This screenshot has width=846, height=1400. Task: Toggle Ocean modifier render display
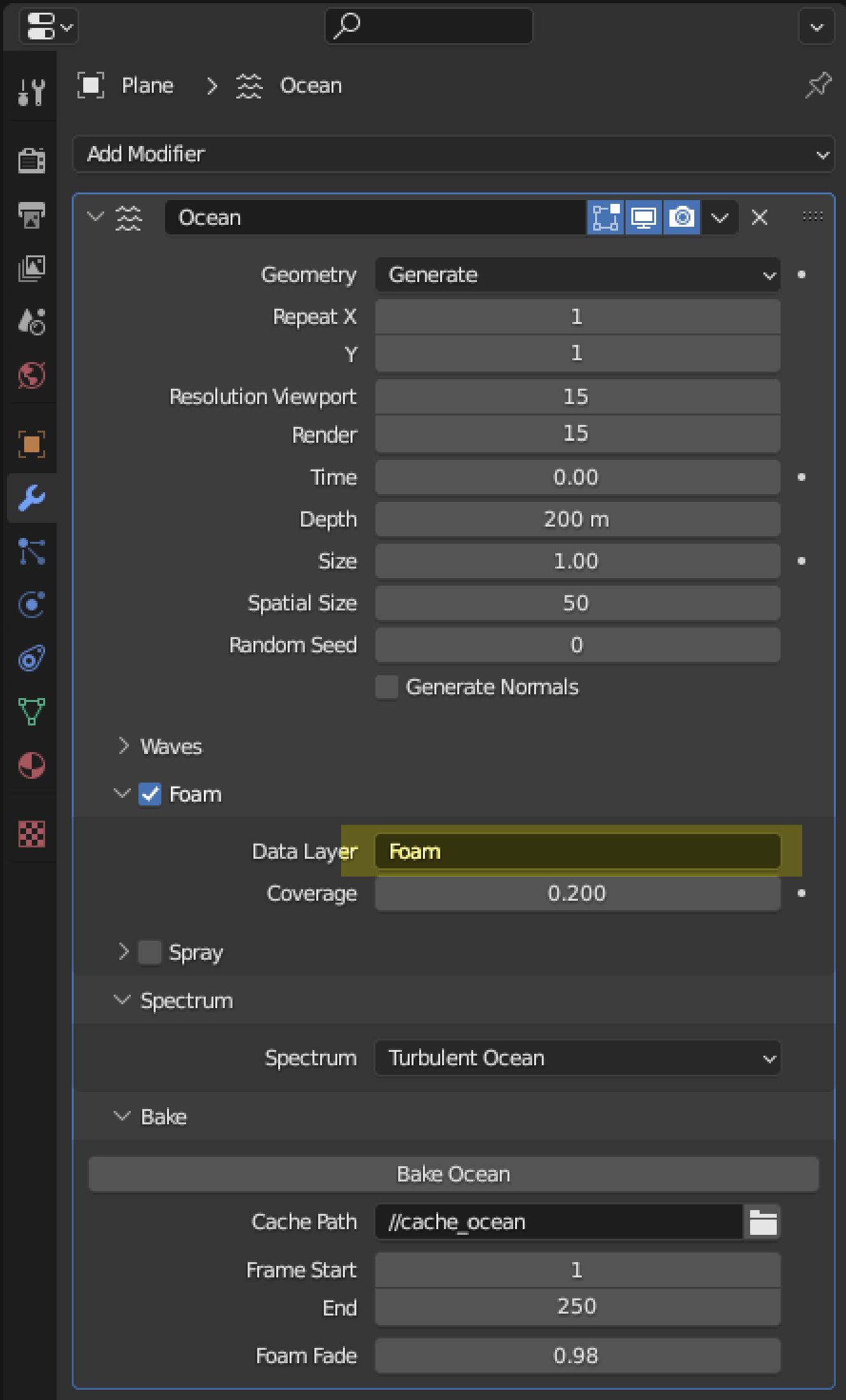681,217
